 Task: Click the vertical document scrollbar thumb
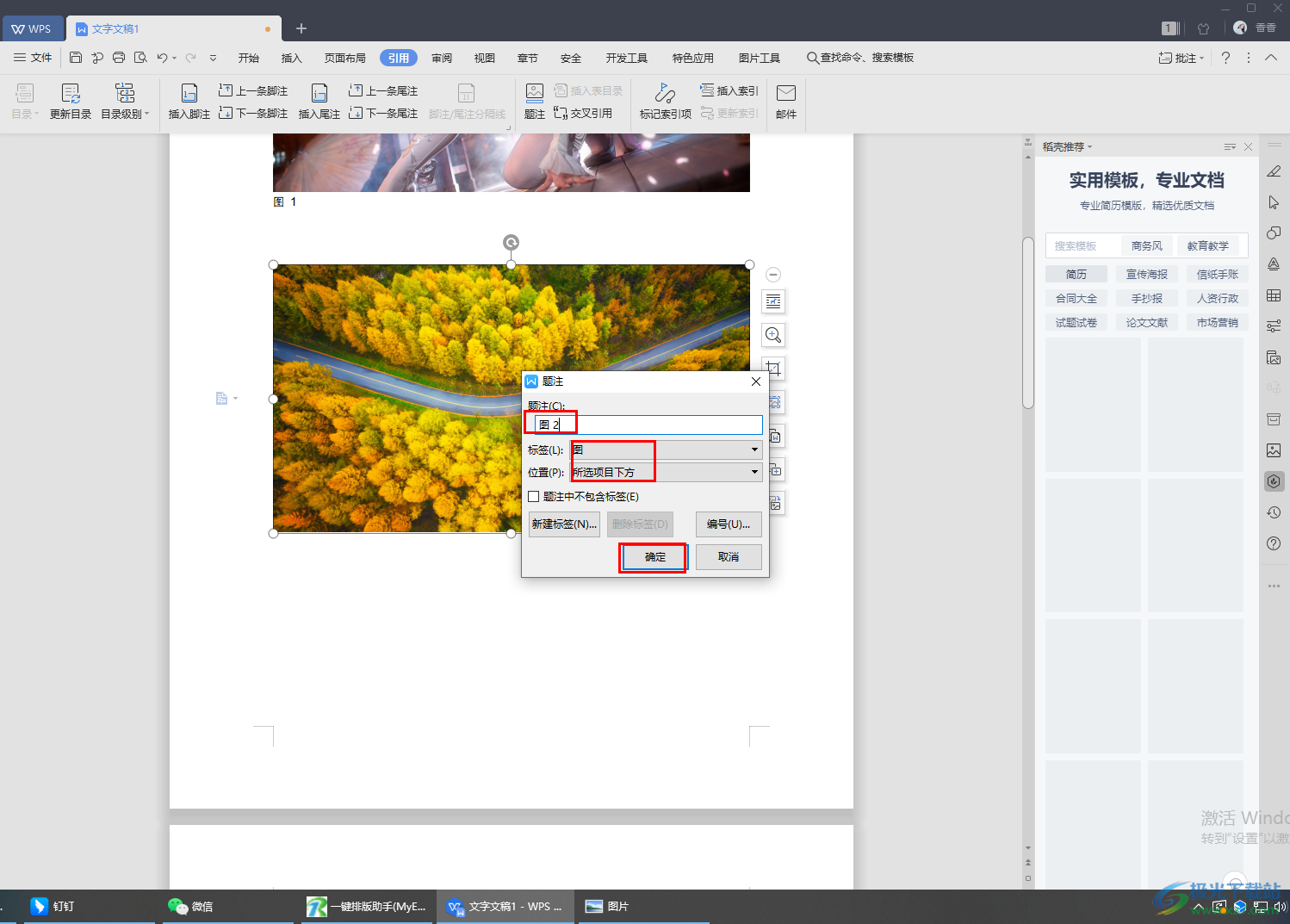pyautogui.click(x=1028, y=321)
